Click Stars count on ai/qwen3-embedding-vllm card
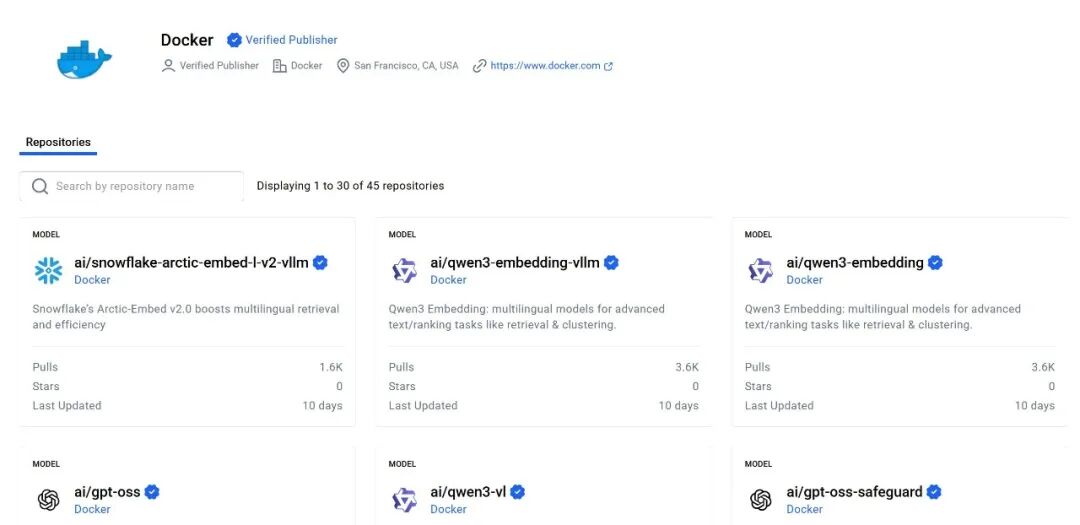Screen dimensions: 1080x525 coord(695,387)
